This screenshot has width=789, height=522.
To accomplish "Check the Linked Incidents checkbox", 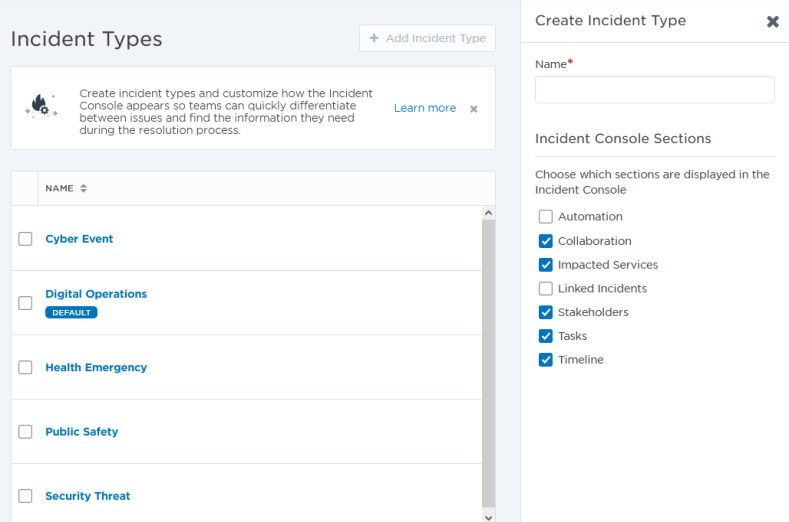I will (x=546, y=289).
